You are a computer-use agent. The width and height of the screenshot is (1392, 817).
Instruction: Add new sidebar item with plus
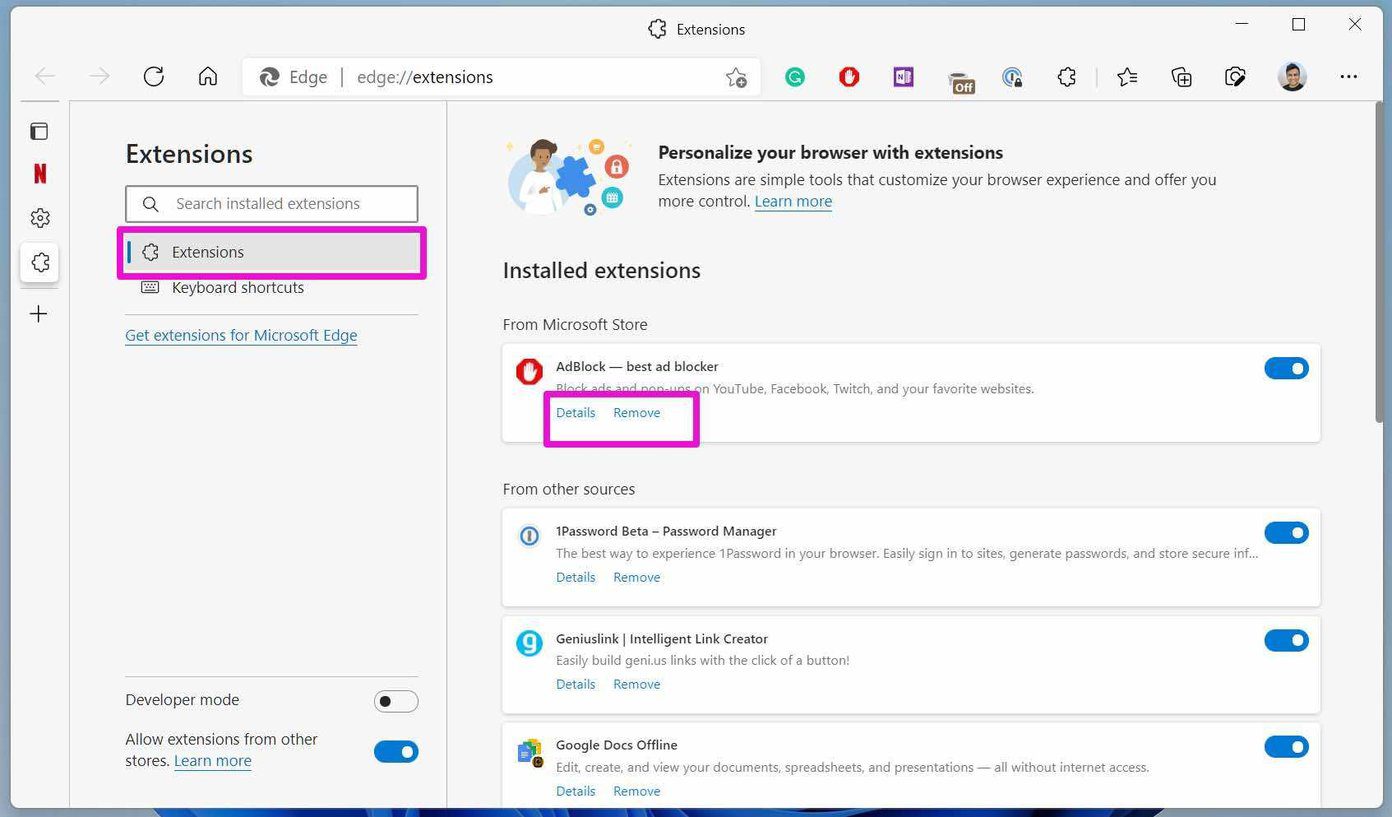point(39,314)
